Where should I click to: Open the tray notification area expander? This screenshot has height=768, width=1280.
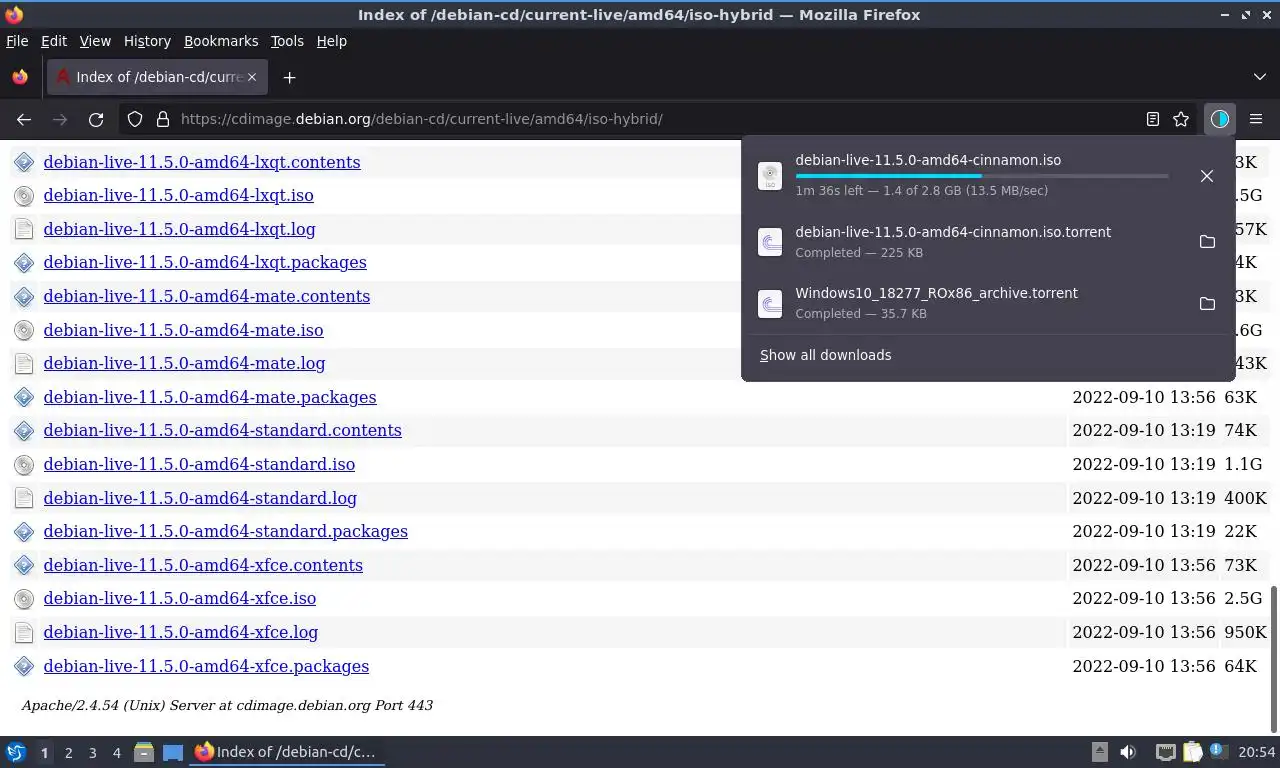(1099, 752)
